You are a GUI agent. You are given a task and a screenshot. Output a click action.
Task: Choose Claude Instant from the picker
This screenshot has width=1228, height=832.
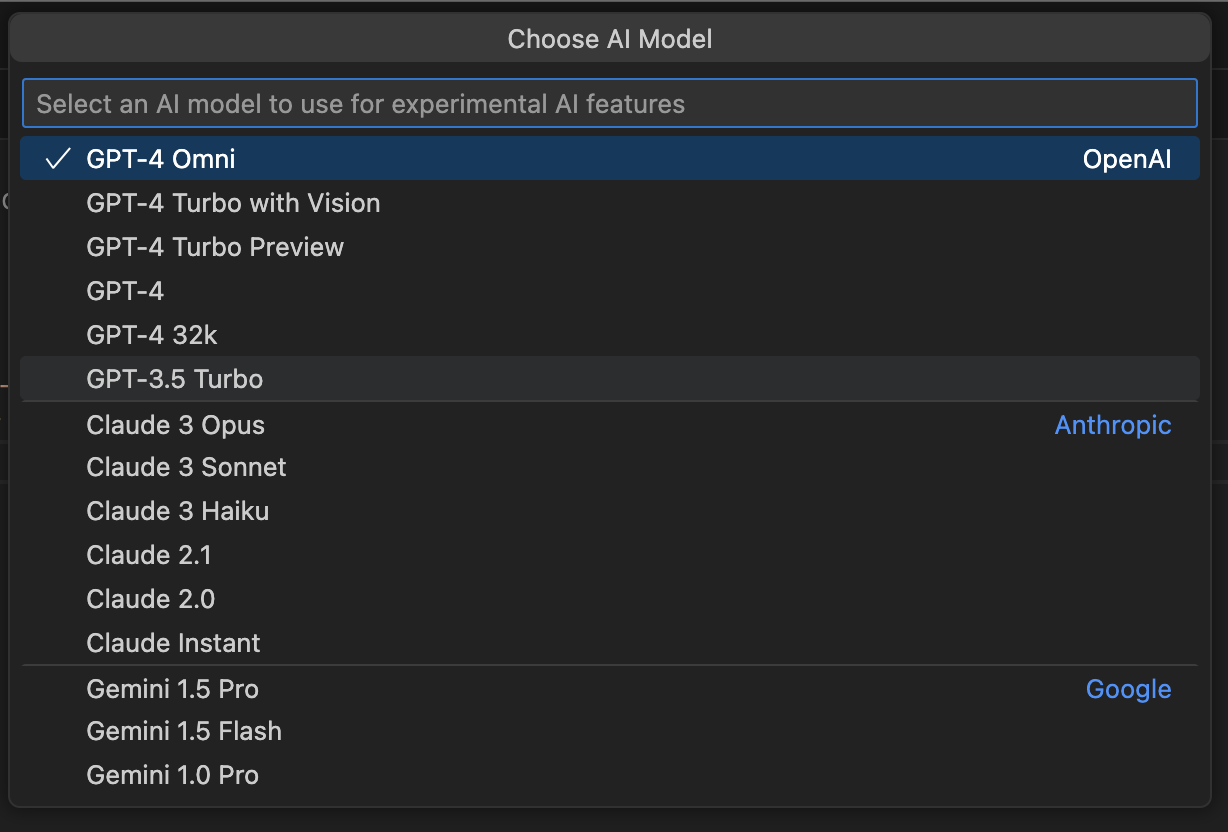(173, 643)
